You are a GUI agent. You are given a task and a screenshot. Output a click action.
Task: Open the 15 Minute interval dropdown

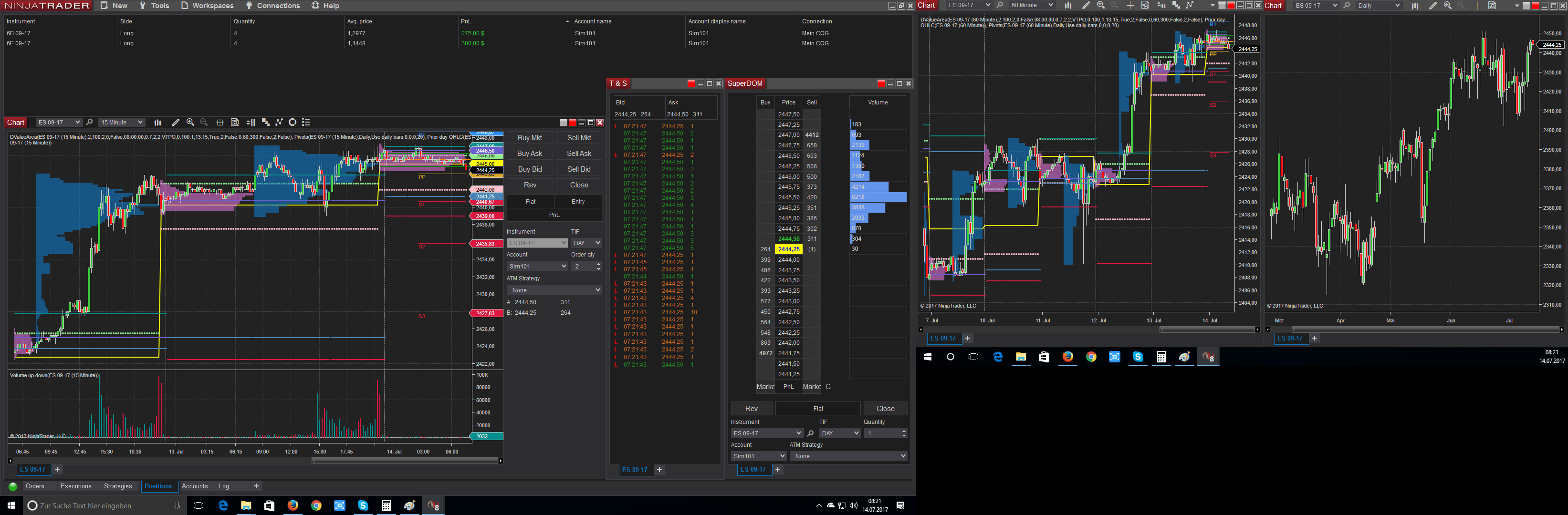click(x=122, y=122)
